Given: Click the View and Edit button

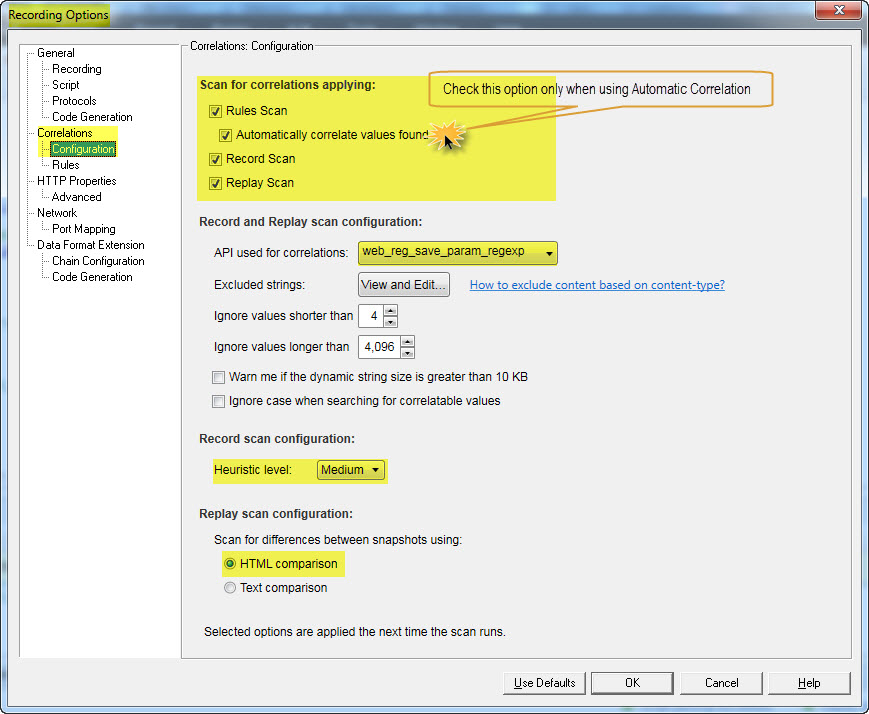Looking at the screenshot, I should coord(404,285).
